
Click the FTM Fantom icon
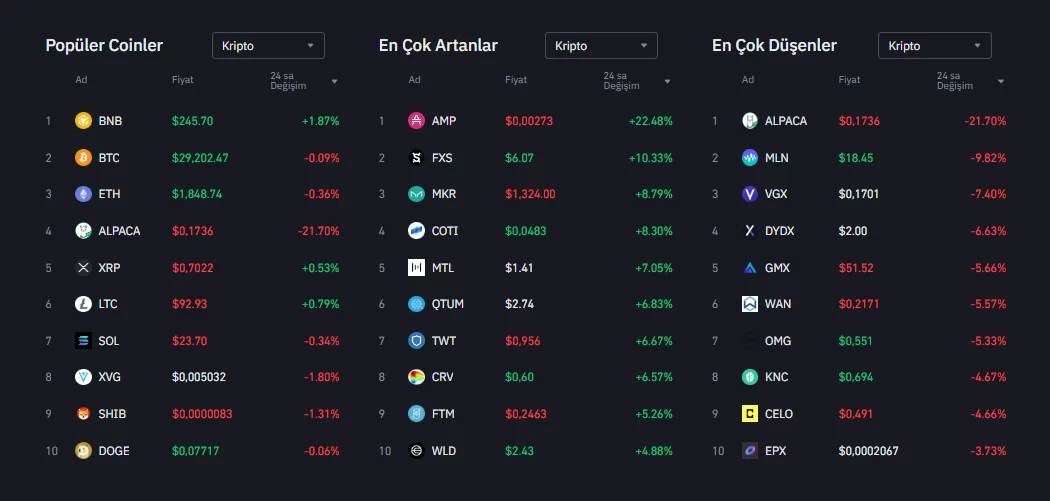coord(417,414)
